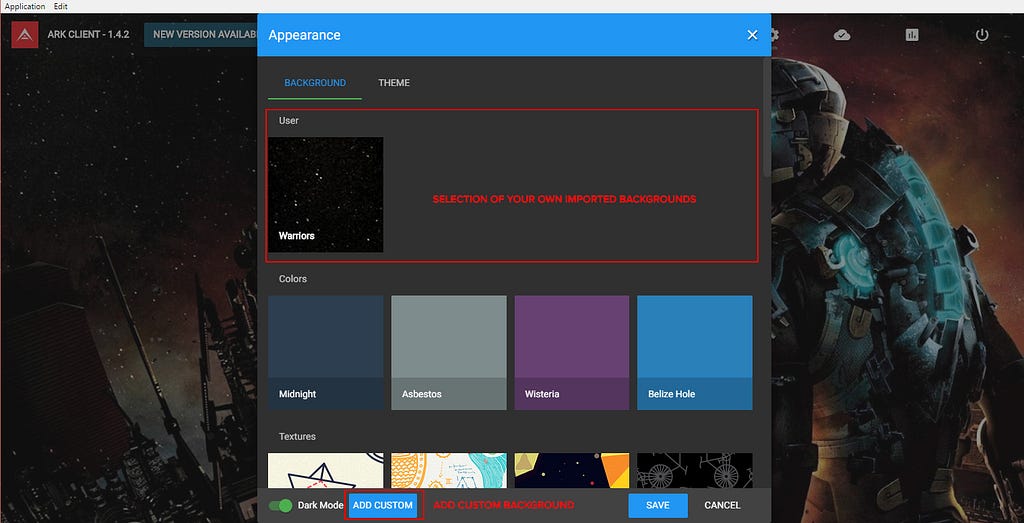Toggle the Dark Mode switch

click(x=281, y=505)
